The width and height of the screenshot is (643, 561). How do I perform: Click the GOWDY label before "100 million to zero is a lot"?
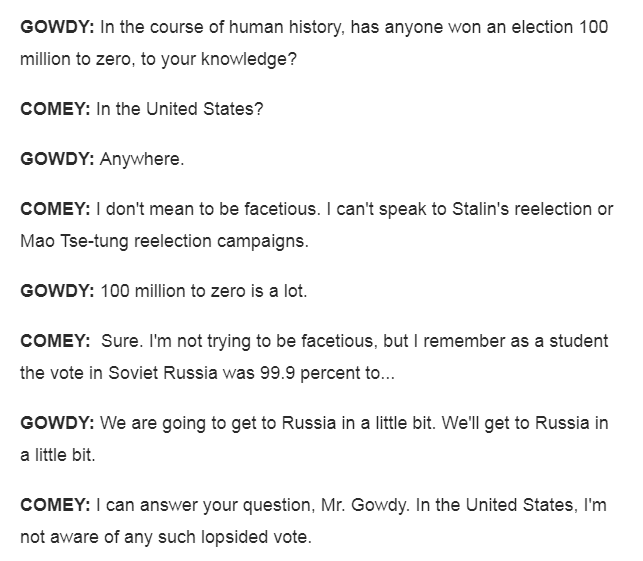coord(57,290)
